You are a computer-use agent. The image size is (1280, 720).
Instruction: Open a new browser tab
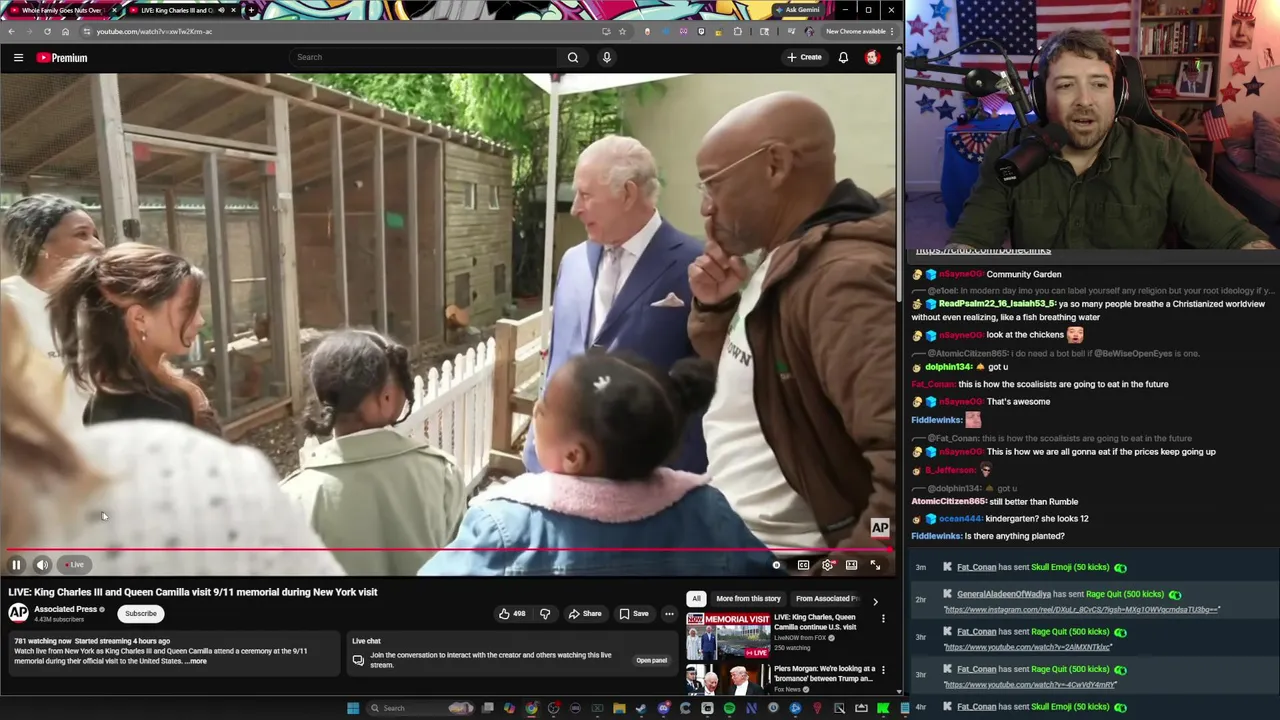pos(250,10)
